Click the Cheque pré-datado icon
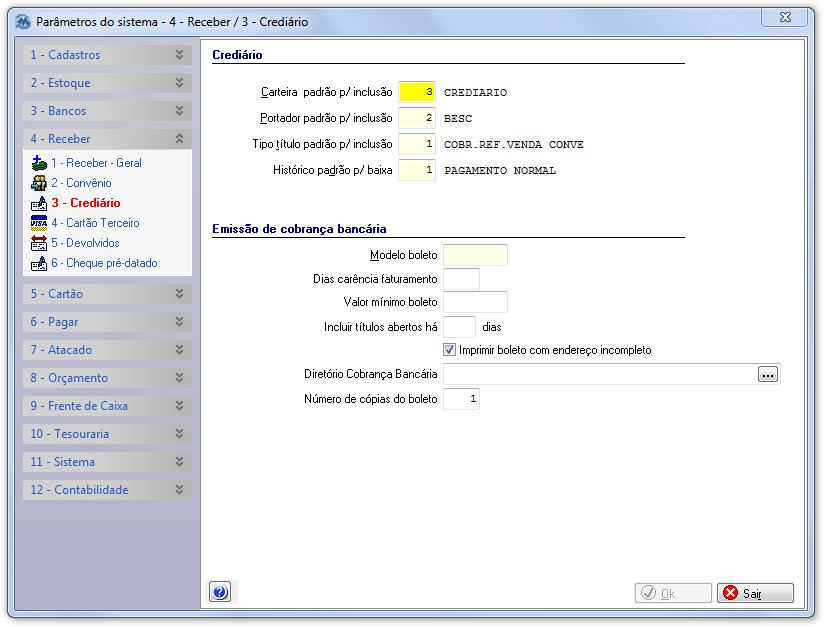This screenshot has width=825, height=627. click(x=39, y=263)
